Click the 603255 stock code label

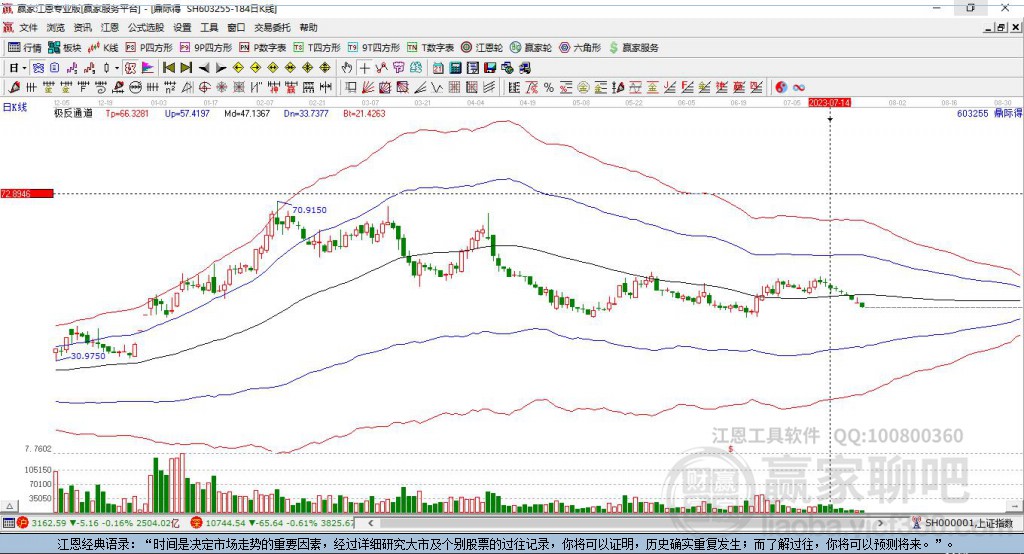(x=972, y=113)
